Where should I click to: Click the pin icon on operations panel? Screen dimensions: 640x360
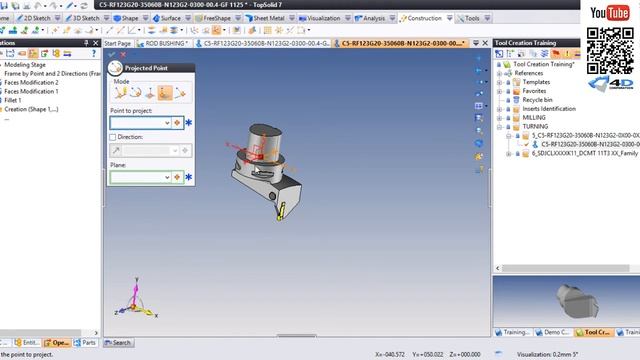point(86,43)
